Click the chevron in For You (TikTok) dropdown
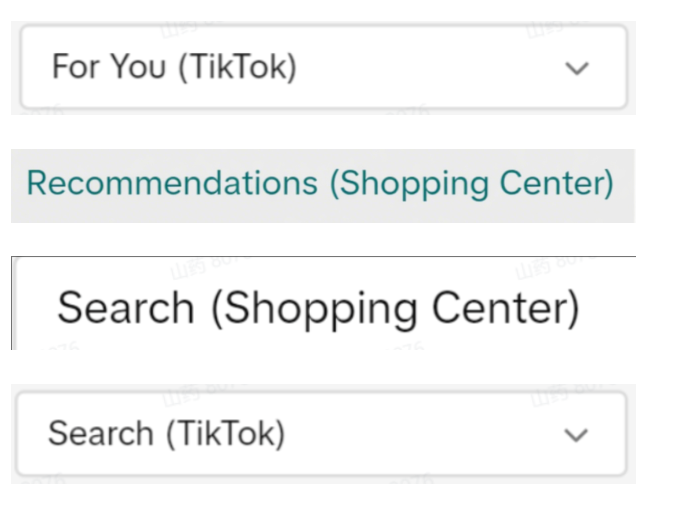The width and height of the screenshot is (684, 515). [x=577, y=69]
